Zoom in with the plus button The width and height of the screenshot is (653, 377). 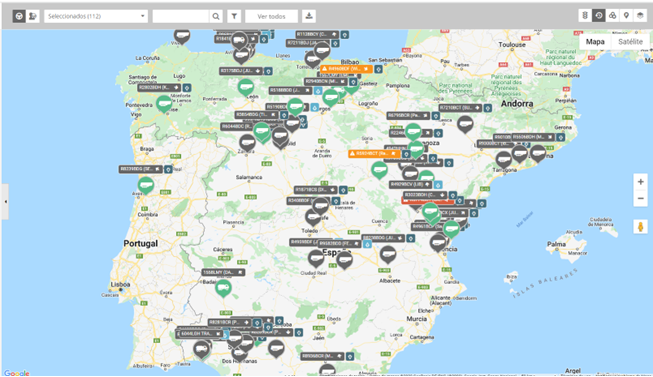pyautogui.click(x=641, y=182)
